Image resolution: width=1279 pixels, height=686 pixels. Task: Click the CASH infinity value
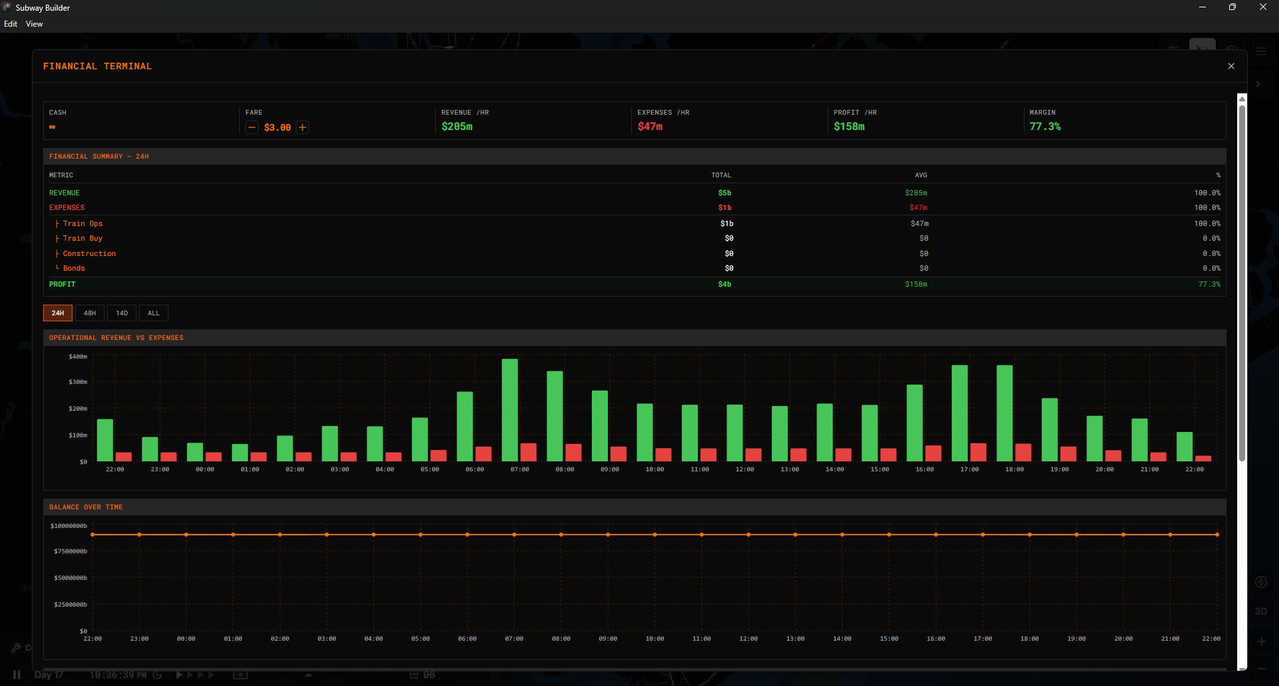[x=52, y=127]
